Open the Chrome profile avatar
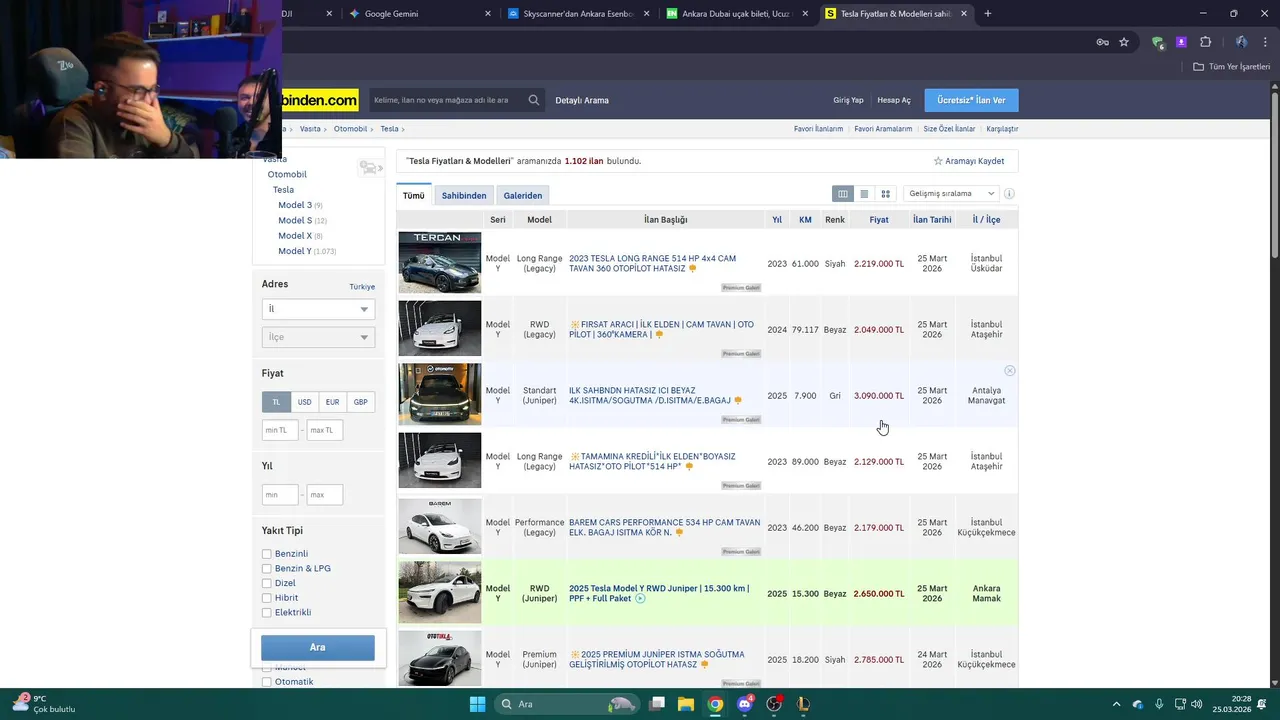This screenshot has height=720, width=1280. click(x=1241, y=42)
